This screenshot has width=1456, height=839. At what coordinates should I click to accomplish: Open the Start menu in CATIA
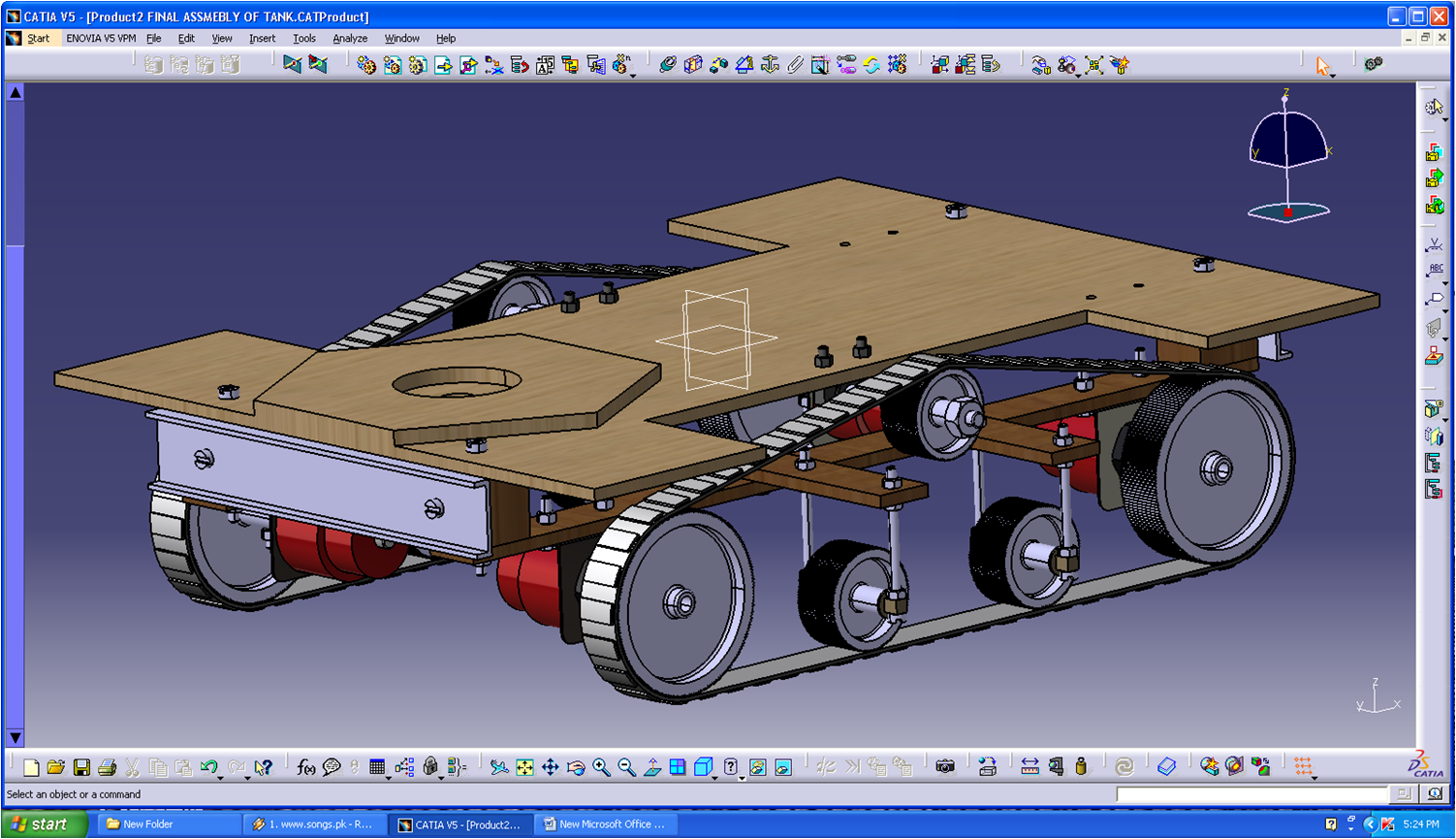(x=38, y=39)
